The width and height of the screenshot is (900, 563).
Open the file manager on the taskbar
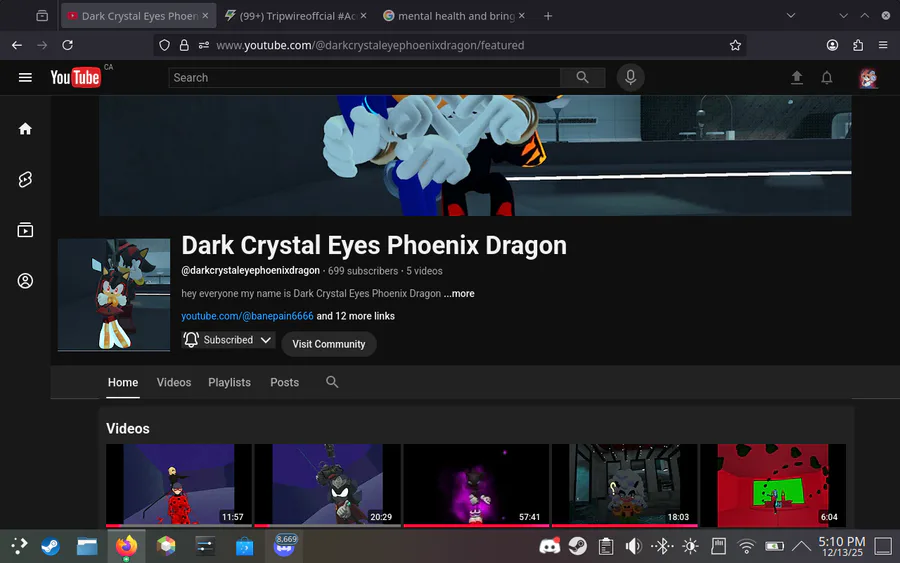pyautogui.click(x=87, y=546)
